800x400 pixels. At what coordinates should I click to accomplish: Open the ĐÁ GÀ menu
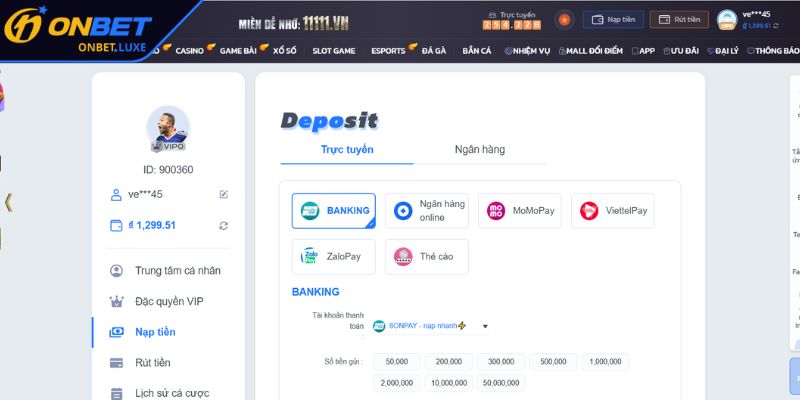tap(434, 51)
